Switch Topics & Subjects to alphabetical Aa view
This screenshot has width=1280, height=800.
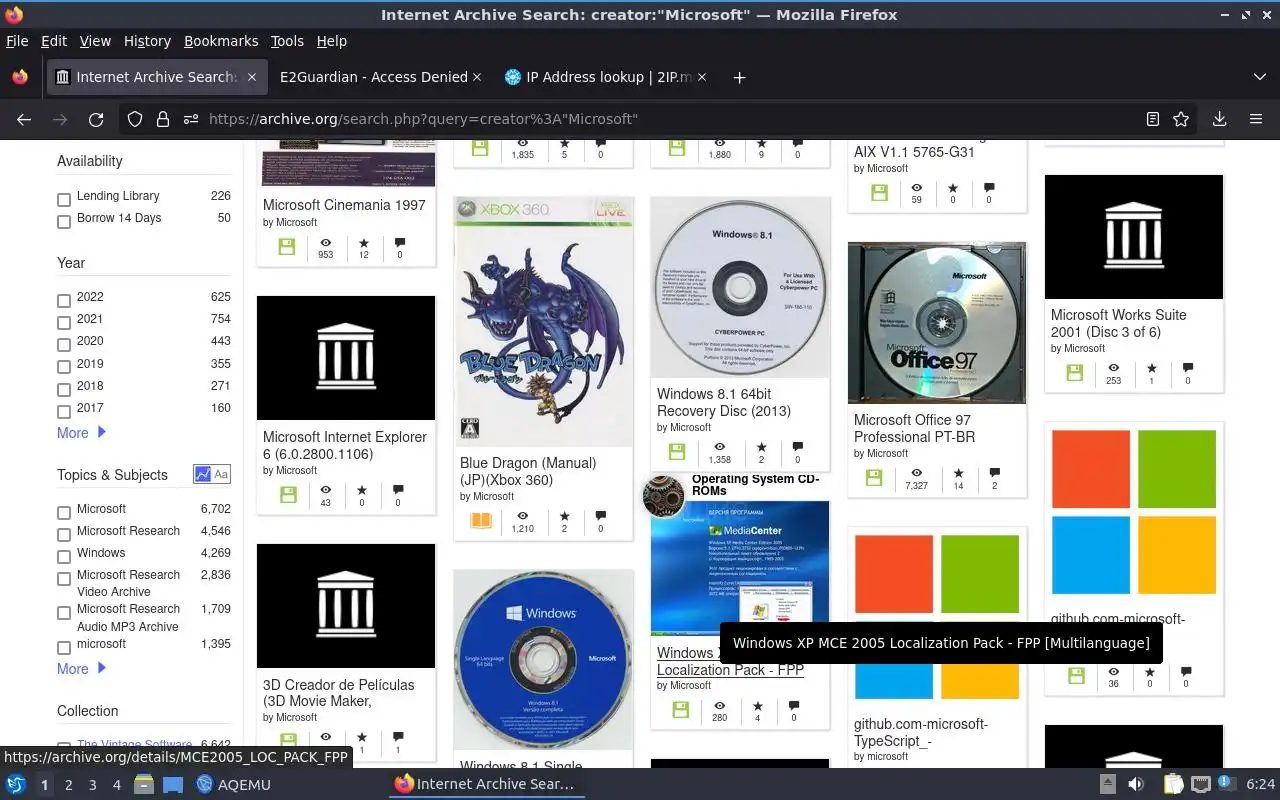221,475
